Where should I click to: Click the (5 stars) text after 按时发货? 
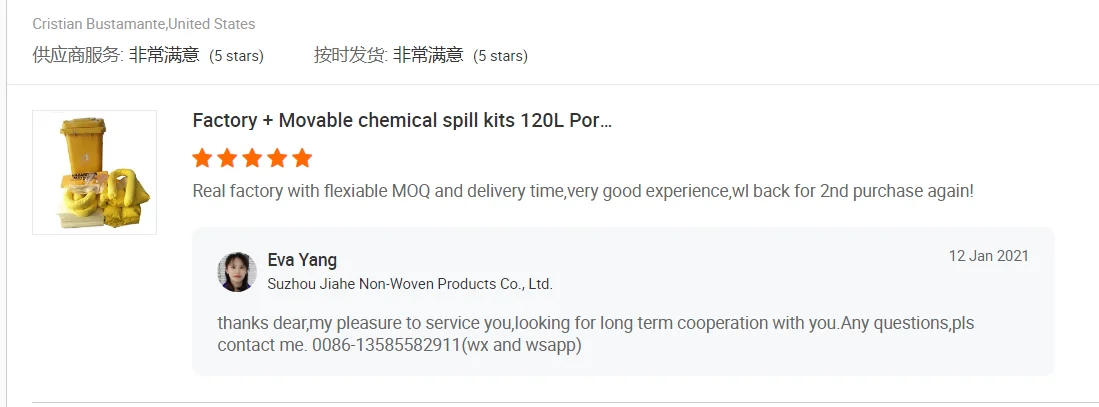point(500,56)
